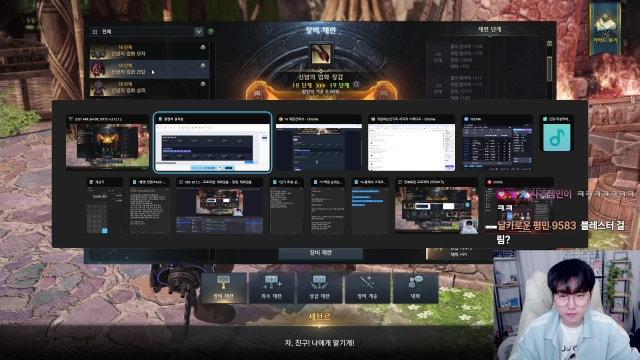Open the 특수 재련 sparkle hammer tab
640x360 pixels.
pyautogui.click(x=272, y=288)
